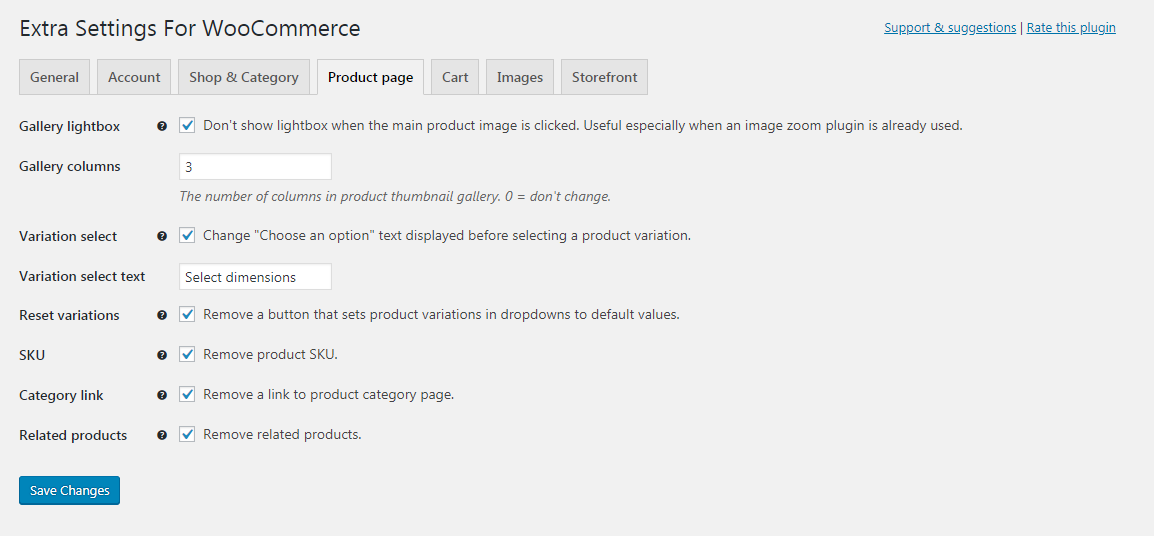The image size is (1154, 536).
Task: Untick the Remove related products checkbox
Action: click(x=187, y=434)
